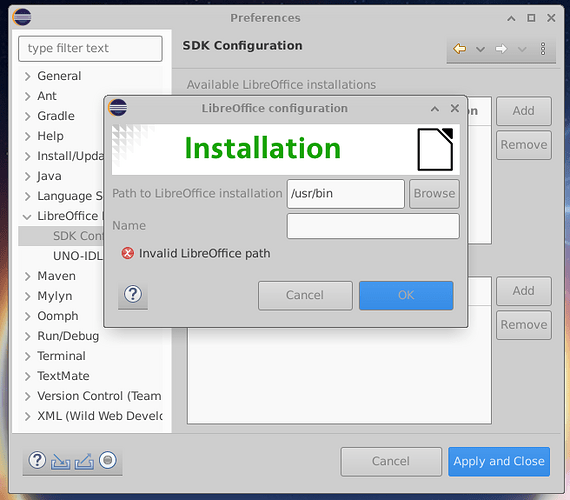
Task: Click the Name input field
Action: [373, 226]
